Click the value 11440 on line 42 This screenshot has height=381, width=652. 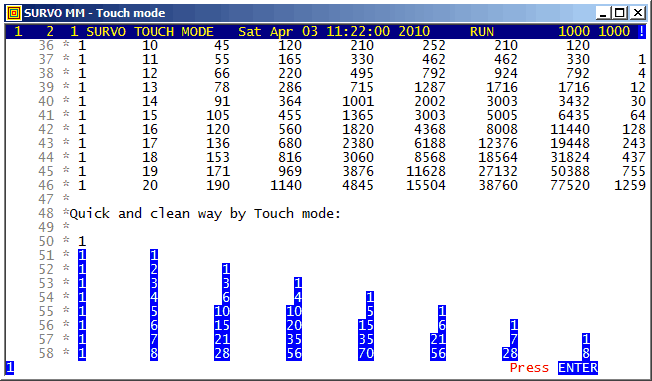pyautogui.click(x=570, y=129)
